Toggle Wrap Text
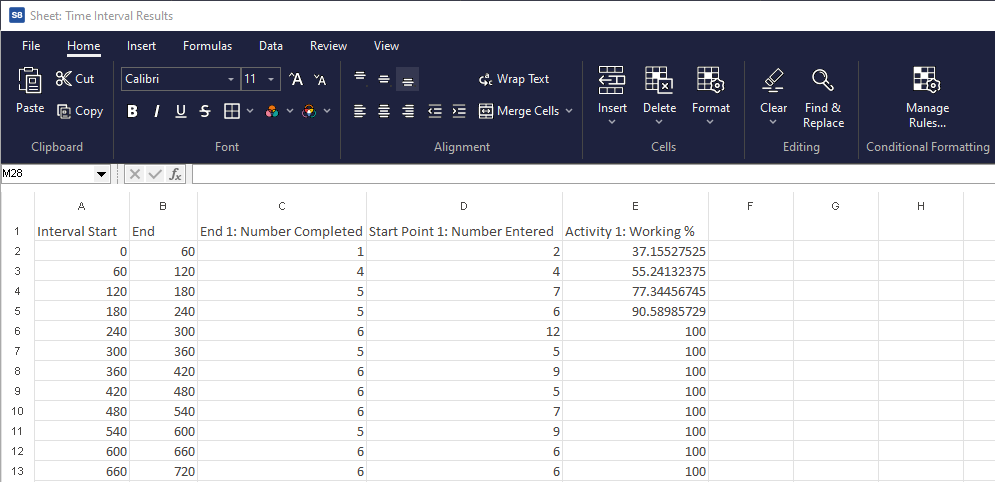 coord(514,79)
